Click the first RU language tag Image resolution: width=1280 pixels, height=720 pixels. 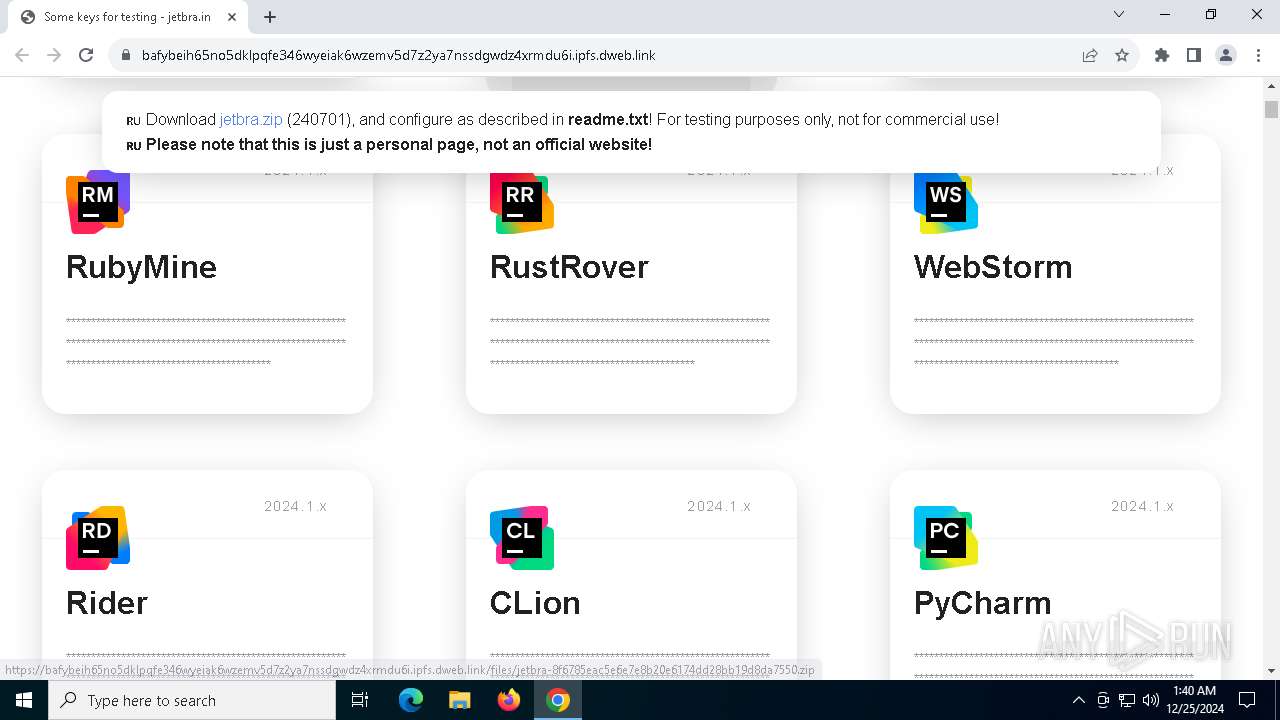[x=134, y=121]
